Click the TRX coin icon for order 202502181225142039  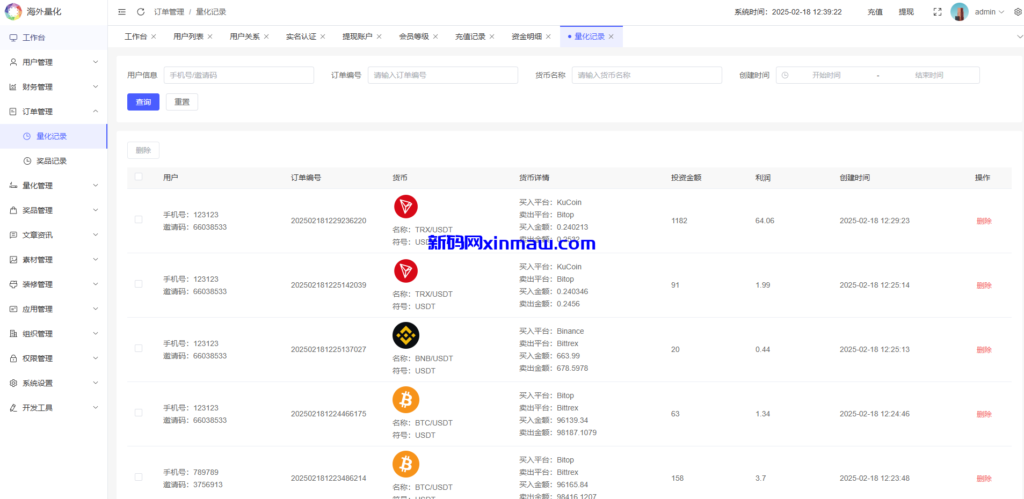click(x=406, y=271)
